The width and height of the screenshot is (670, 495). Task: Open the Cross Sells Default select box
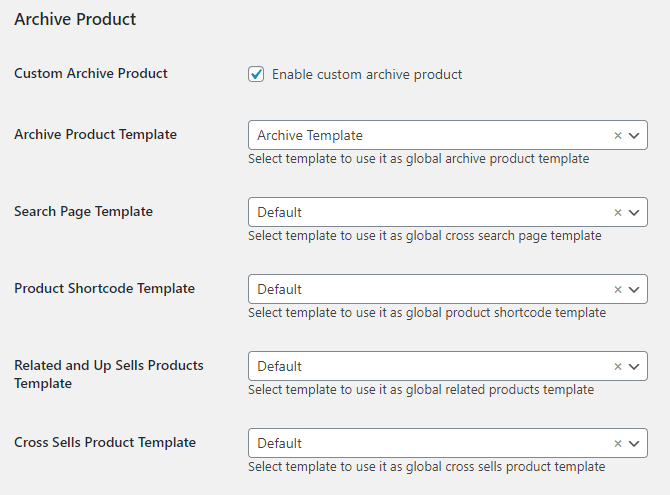pos(448,443)
